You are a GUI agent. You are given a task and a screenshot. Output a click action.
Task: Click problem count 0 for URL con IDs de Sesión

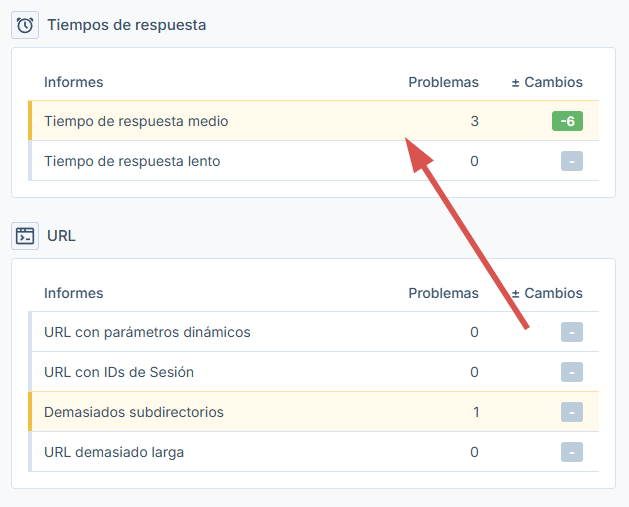point(474,372)
